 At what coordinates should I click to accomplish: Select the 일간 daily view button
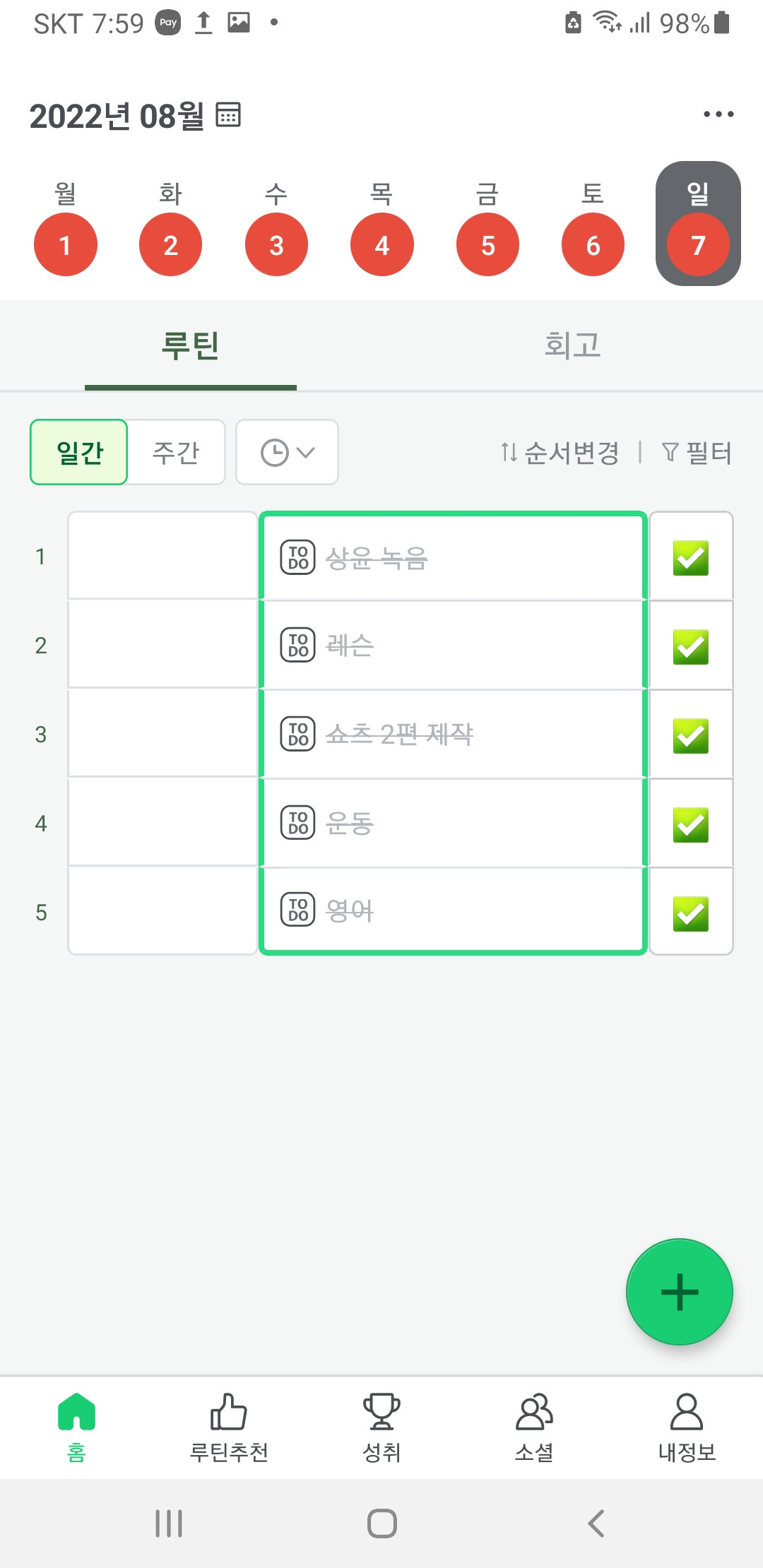(79, 453)
